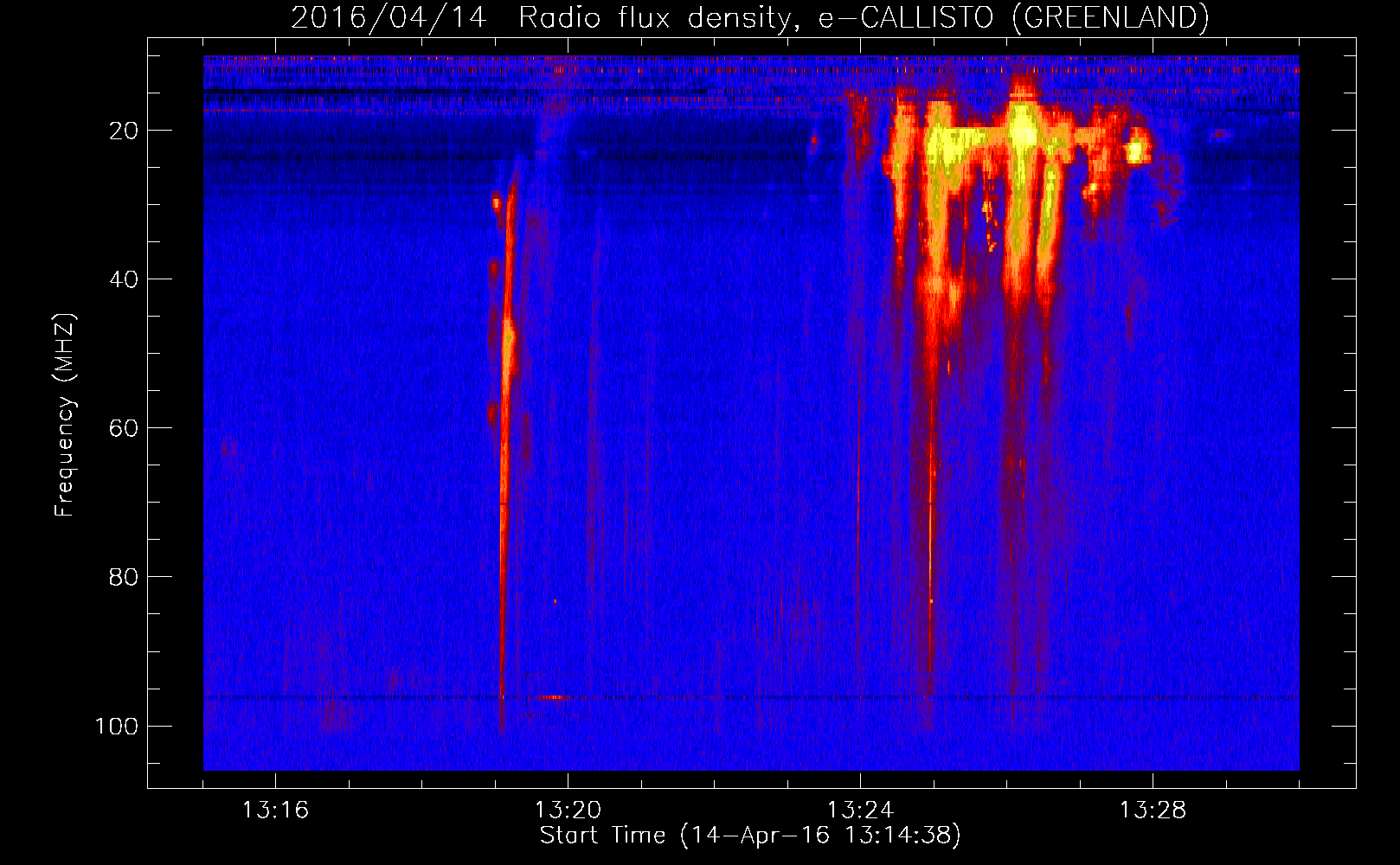Viewport: 1400px width, 865px height.
Task: Click the "Start Time (14-Apr-16 13:14:38)" label
Action: pyautogui.click(x=750, y=836)
